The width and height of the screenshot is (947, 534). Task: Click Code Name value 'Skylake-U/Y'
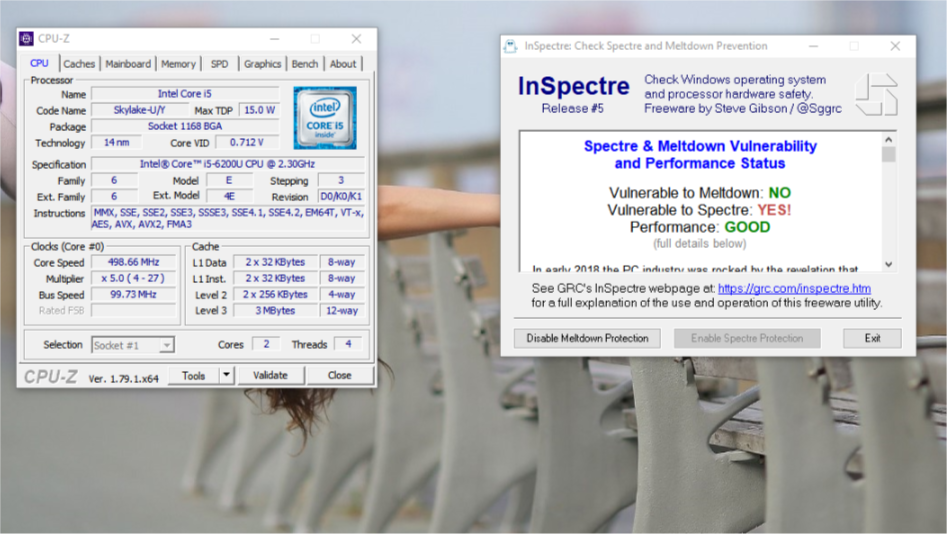click(x=140, y=111)
